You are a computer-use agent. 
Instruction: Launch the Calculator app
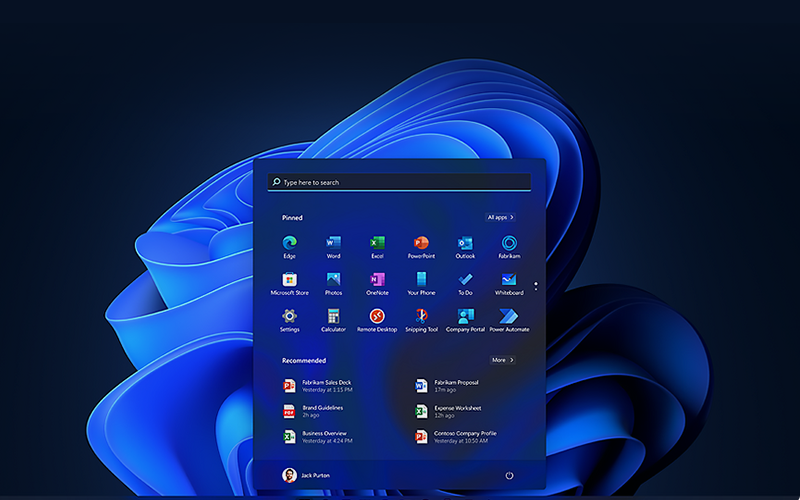(x=333, y=316)
